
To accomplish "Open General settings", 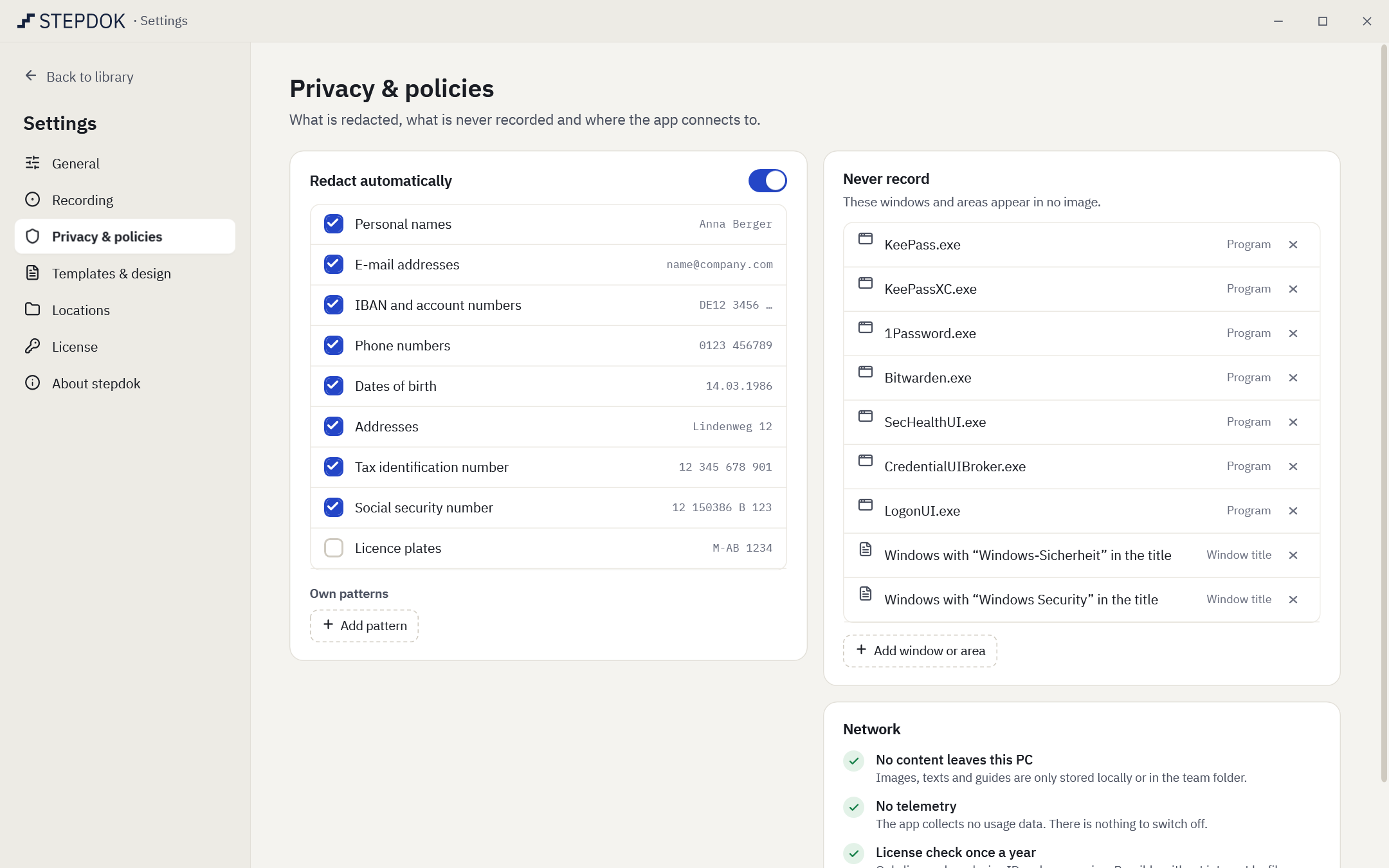I will [125, 163].
